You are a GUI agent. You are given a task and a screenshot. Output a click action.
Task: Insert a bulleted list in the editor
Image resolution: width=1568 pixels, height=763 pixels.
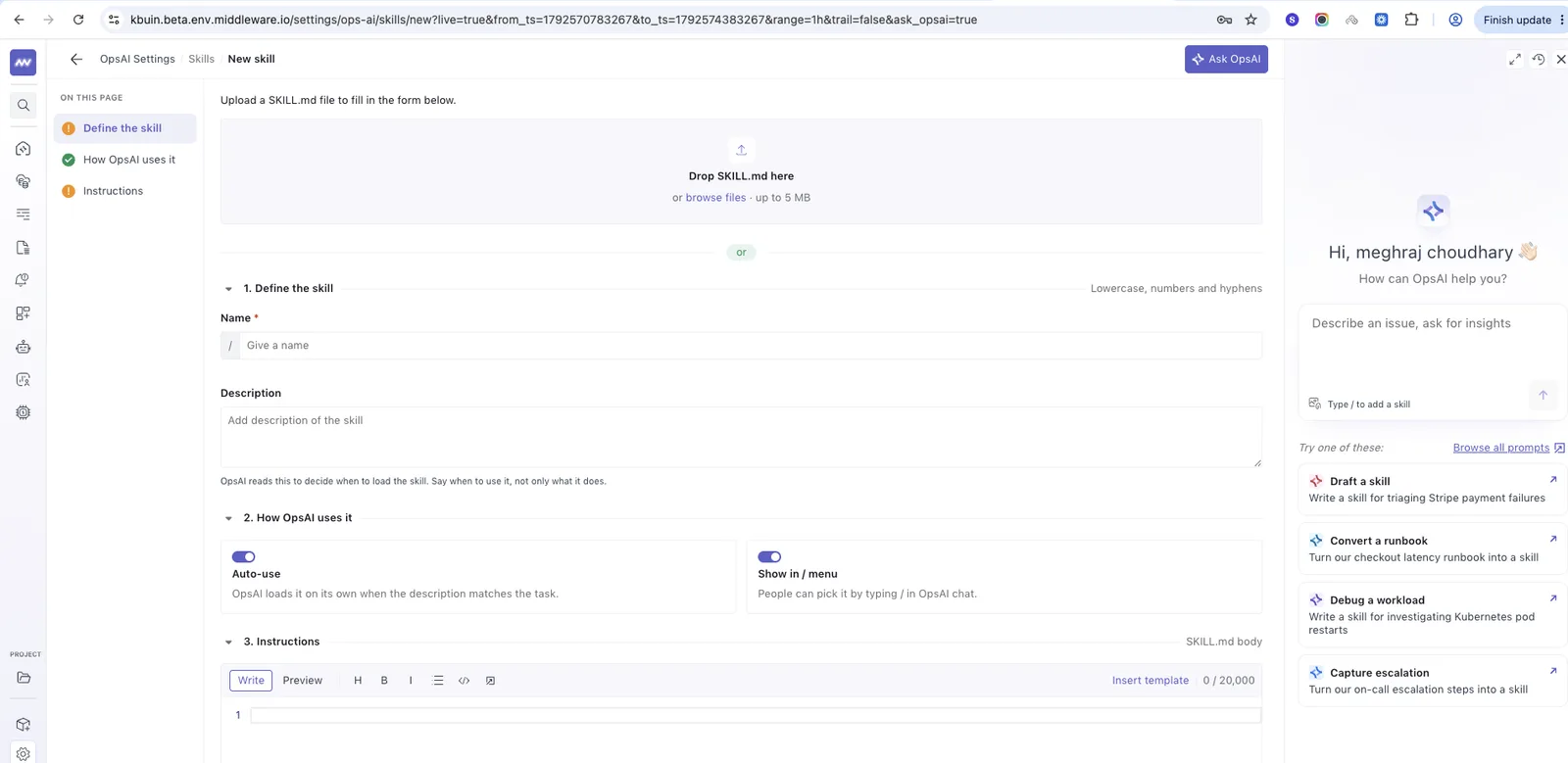tap(438, 681)
